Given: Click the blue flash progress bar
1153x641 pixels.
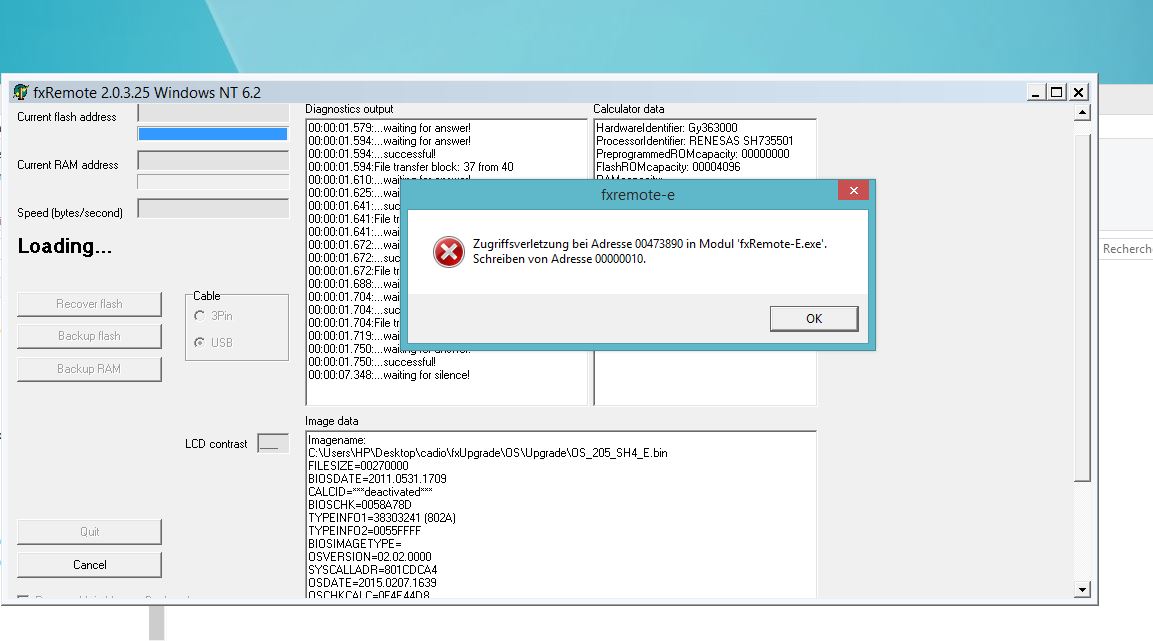Looking at the screenshot, I should [x=213, y=134].
